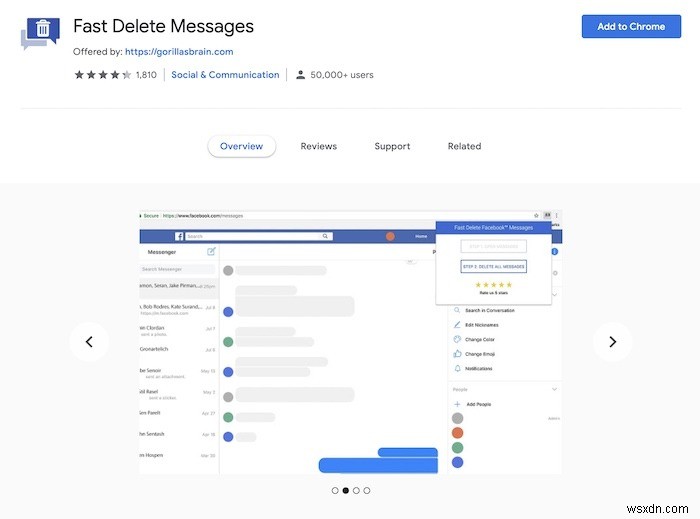Select the third carousel dot
Viewport: 700px width, 519px height.
tap(356, 490)
